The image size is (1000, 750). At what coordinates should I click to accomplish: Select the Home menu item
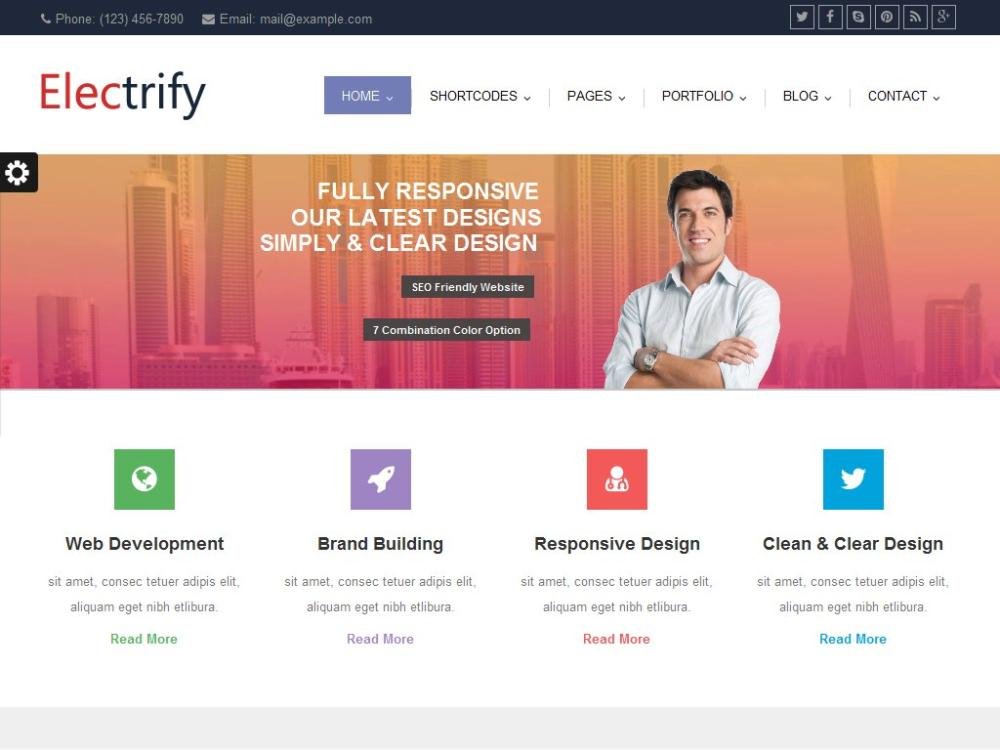[x=367, y=96]
